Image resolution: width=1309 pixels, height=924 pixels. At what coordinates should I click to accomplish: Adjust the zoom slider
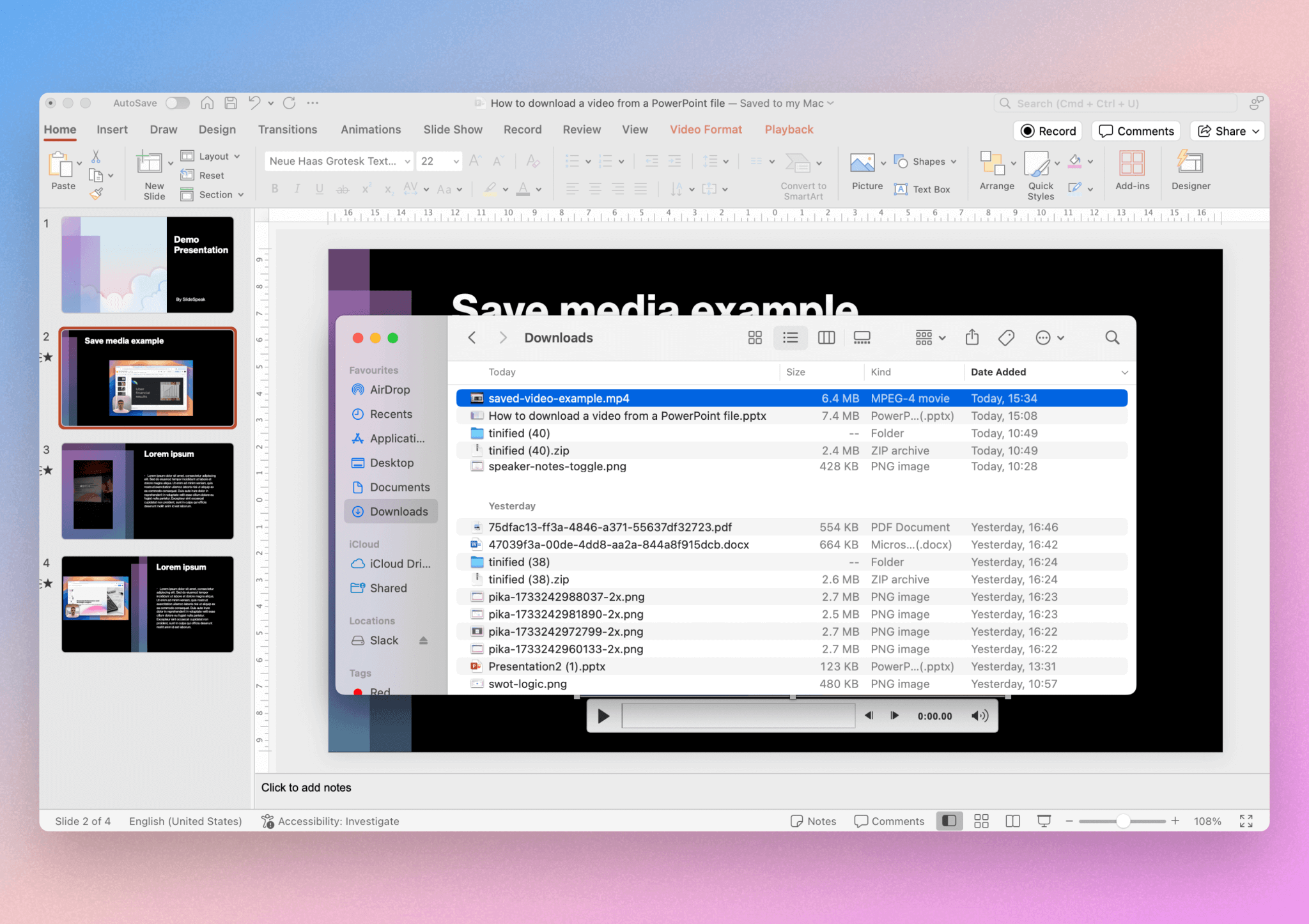pyautogui.click(x=1123, y=821)
